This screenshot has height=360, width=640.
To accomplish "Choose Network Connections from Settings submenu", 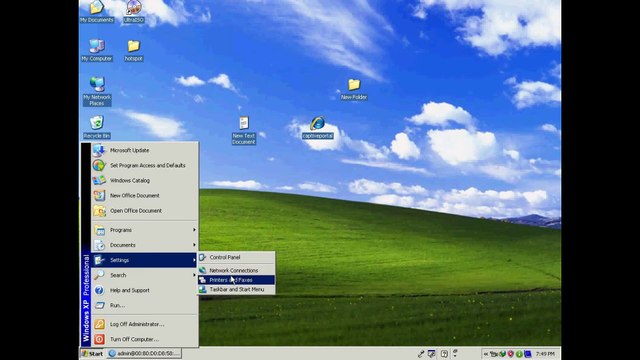I will pos(236,270).
